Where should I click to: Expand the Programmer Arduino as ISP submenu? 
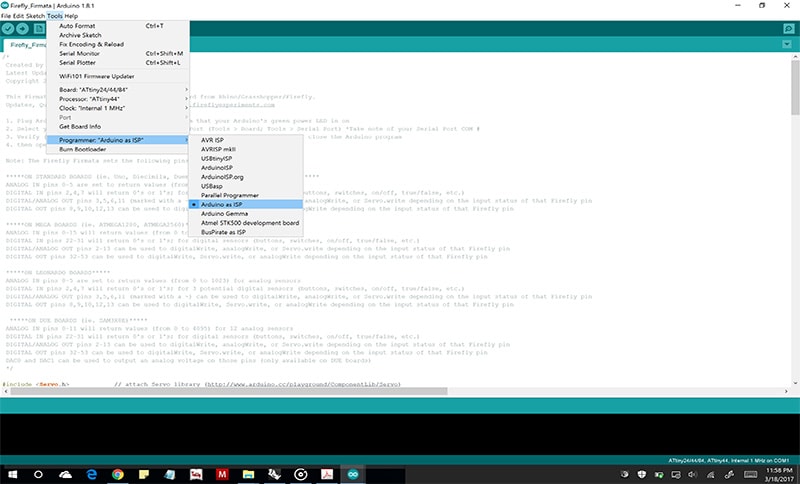pyautogui.click(x=118, y=140)
